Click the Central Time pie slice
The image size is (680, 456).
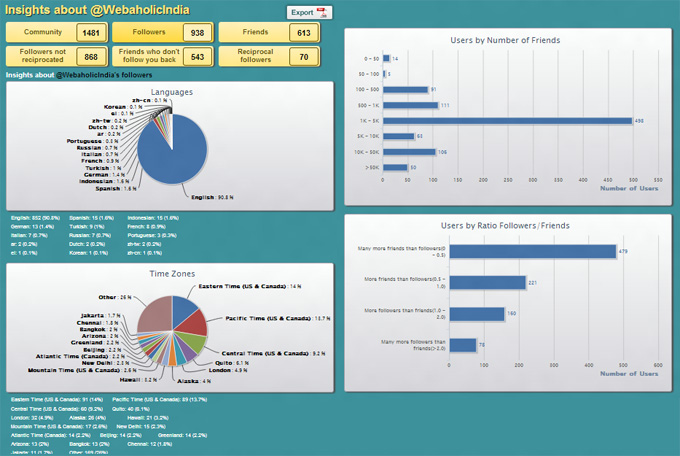click(194, 341)
